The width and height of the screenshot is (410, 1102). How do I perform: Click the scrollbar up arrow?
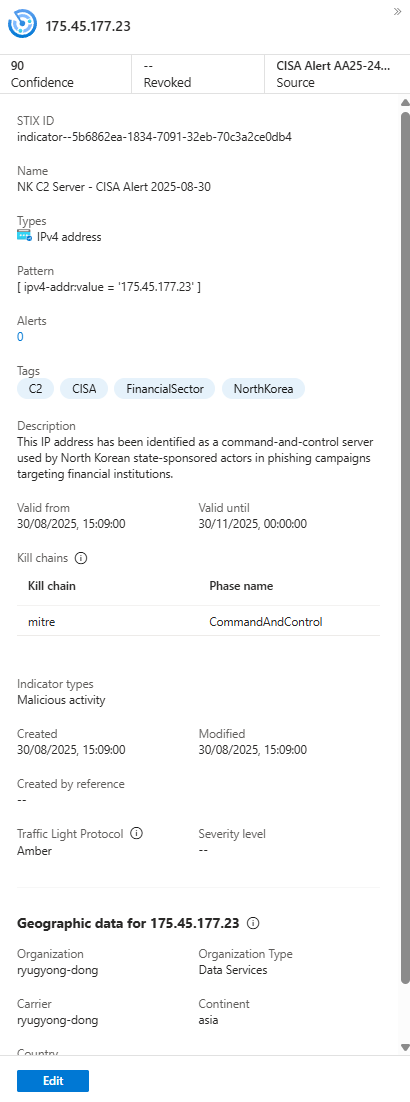click(x=404, y=103)
